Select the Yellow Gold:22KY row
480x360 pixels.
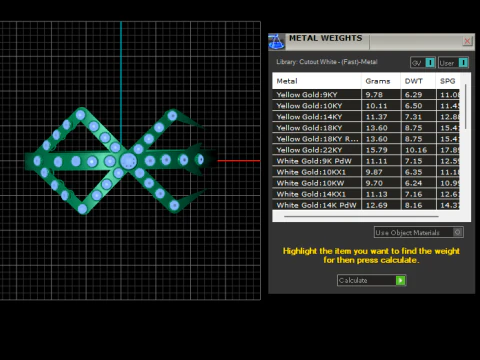click(x=366, y=150)
